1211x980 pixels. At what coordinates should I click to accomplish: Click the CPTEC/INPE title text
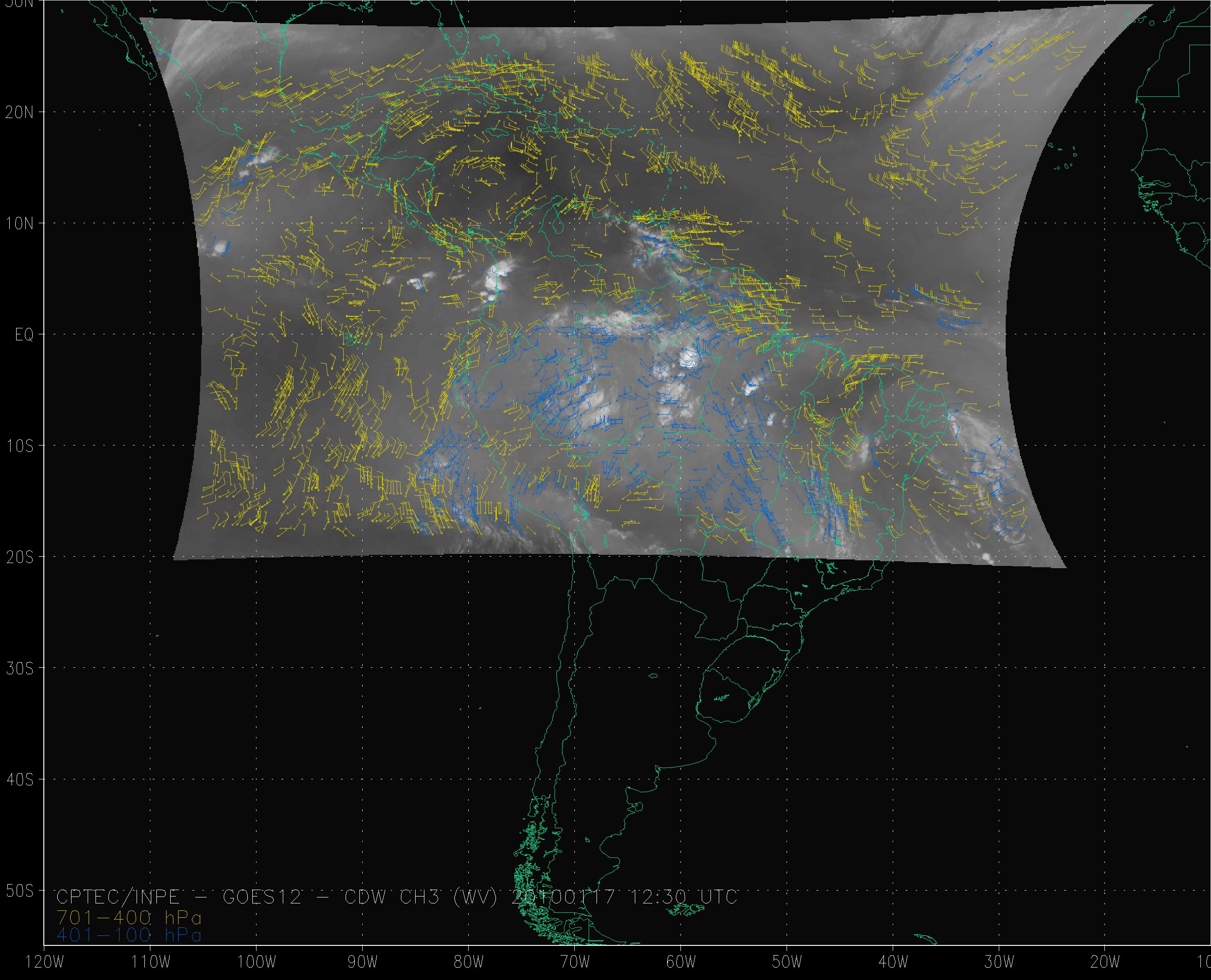118,897
